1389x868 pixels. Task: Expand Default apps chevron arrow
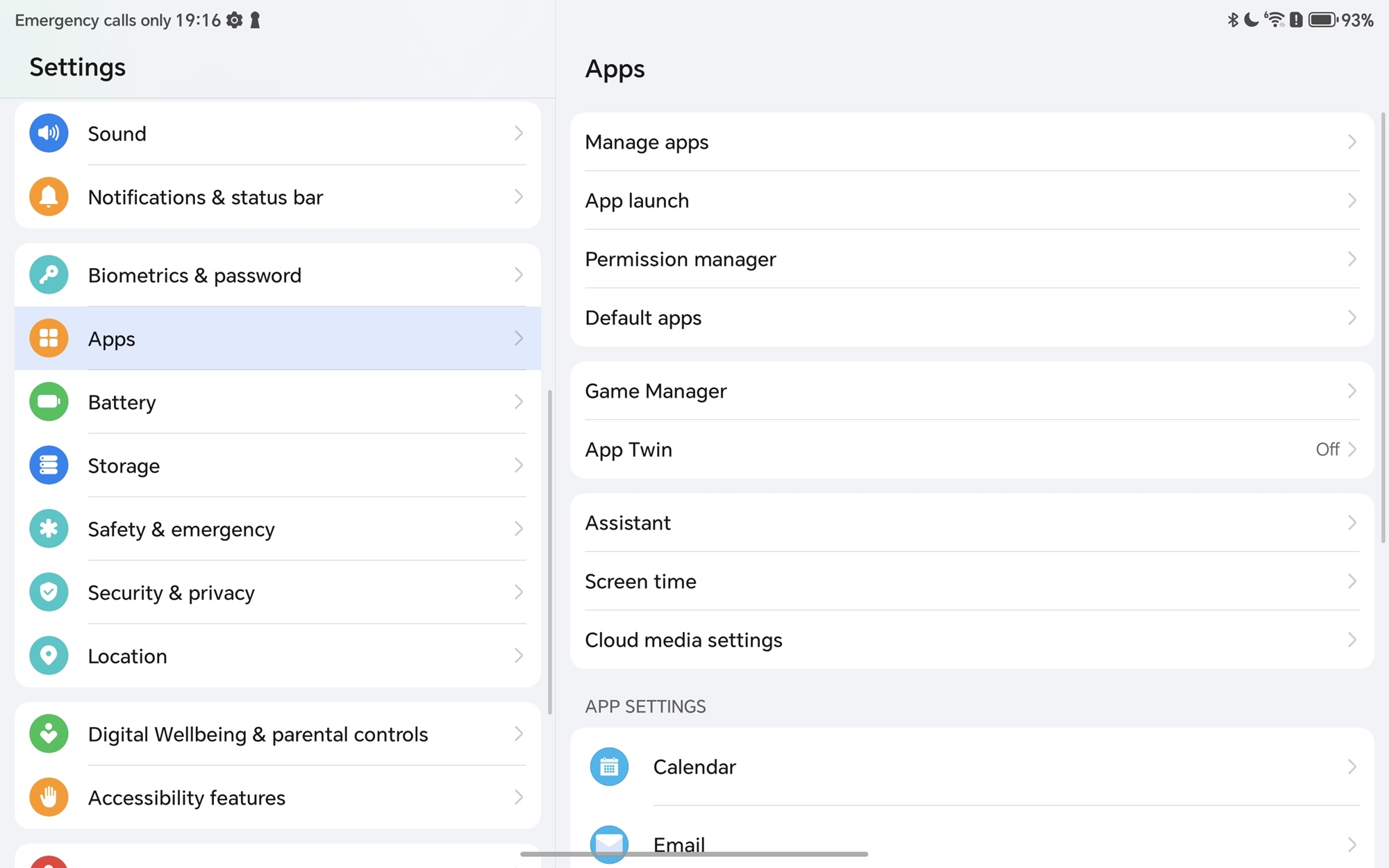(x=1351, y=318)
